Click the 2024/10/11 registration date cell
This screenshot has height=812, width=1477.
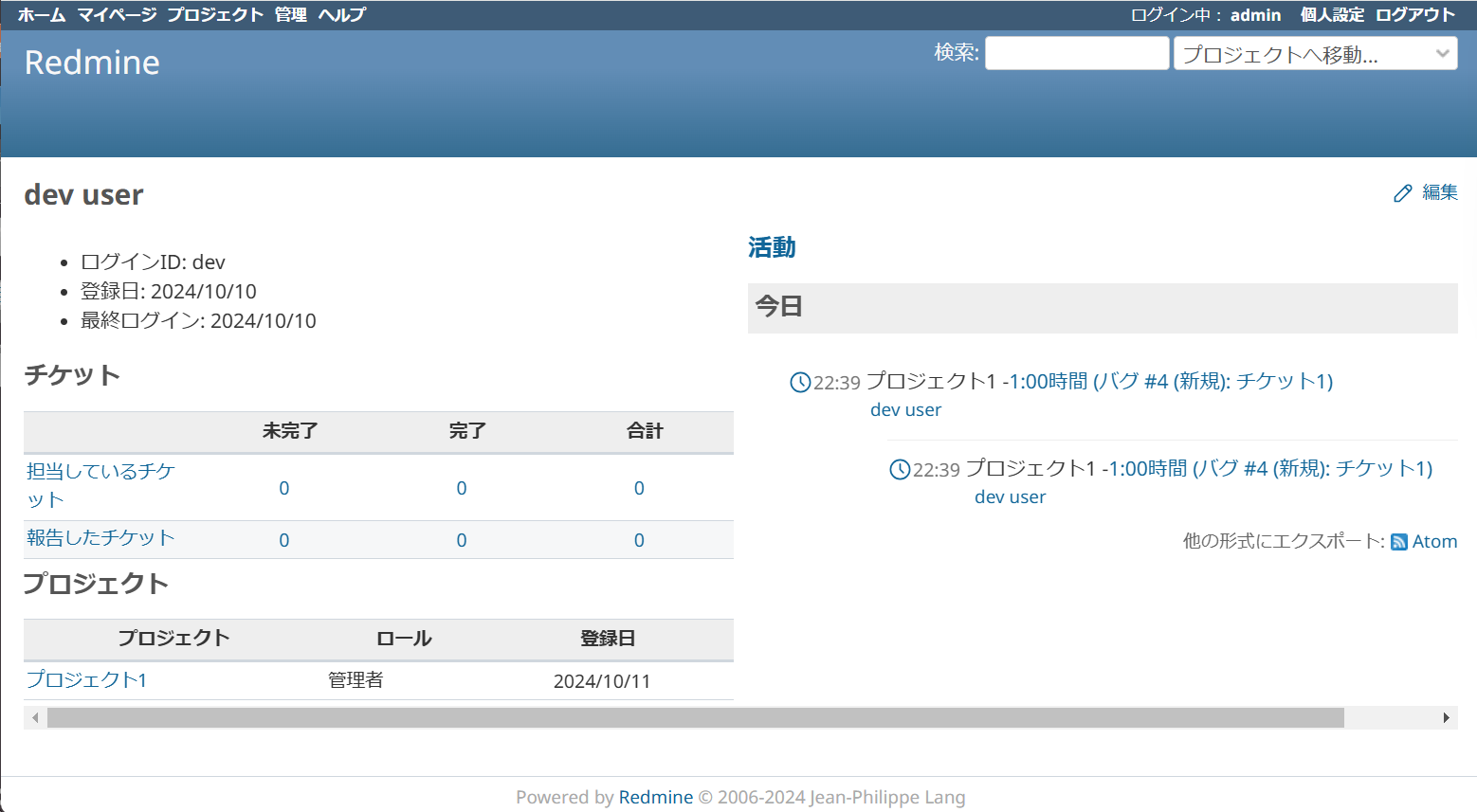click(x=602, y=681)
